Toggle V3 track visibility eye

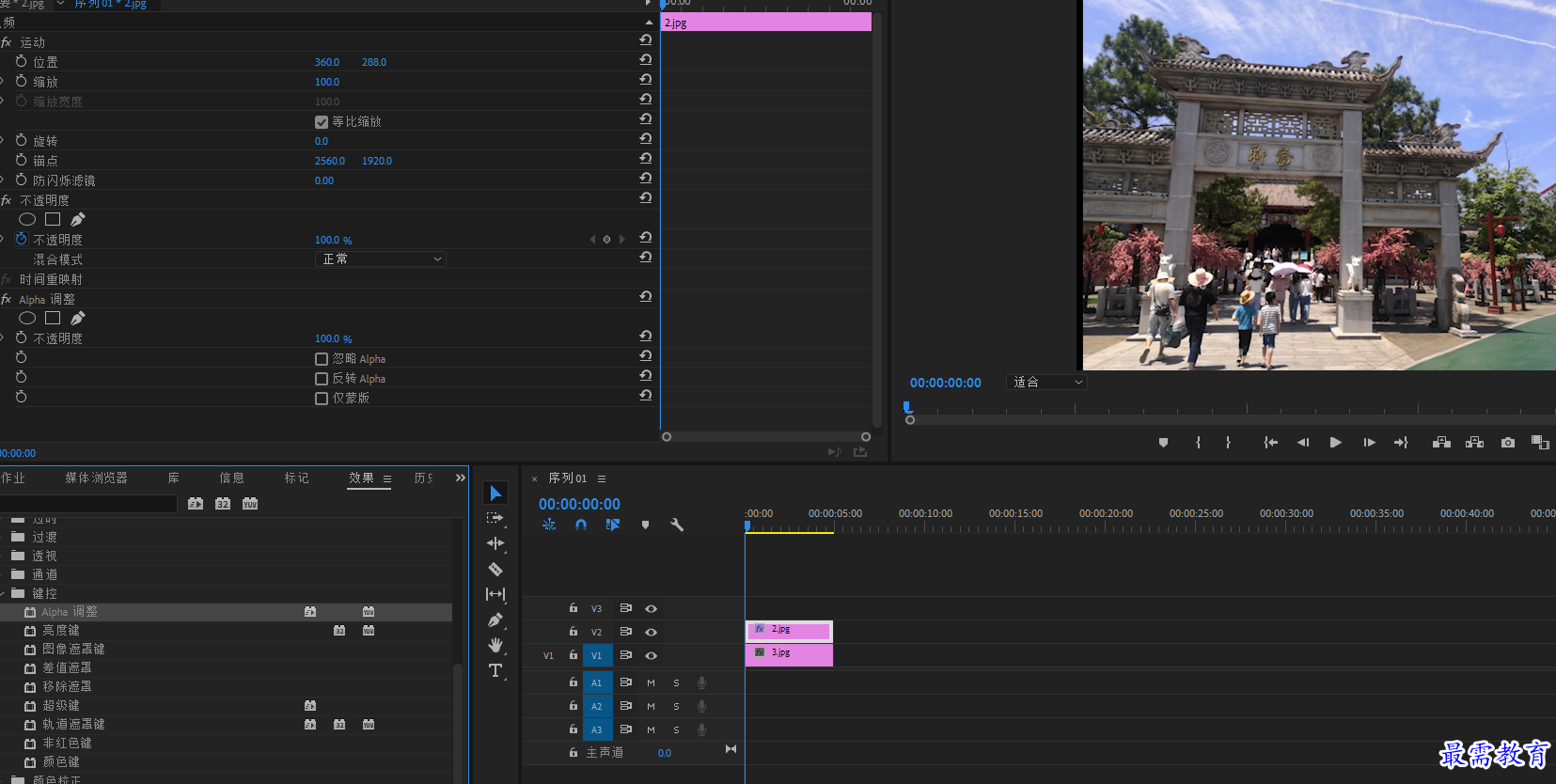(x=651, y=609)
